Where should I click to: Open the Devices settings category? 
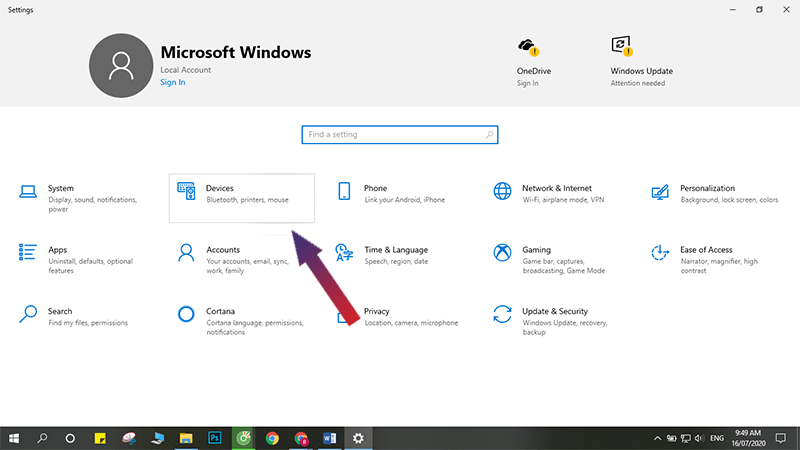241,195
